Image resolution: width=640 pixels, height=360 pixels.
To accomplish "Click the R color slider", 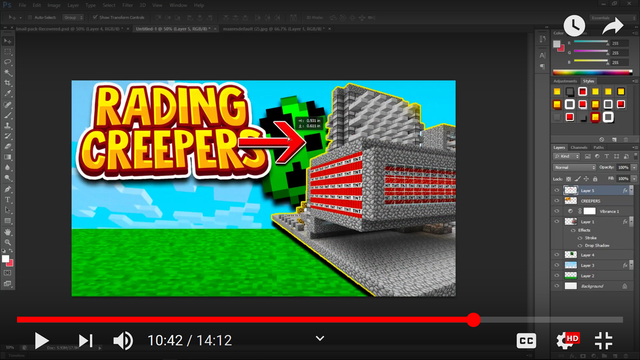I will (591, 42).
